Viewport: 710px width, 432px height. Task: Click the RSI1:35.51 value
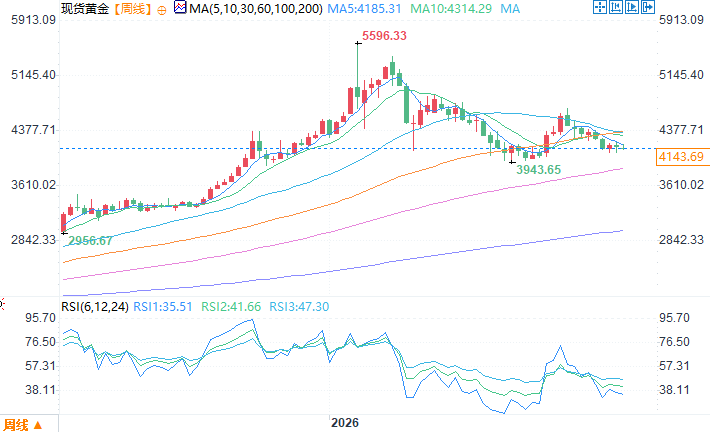(x=163, y=307)
